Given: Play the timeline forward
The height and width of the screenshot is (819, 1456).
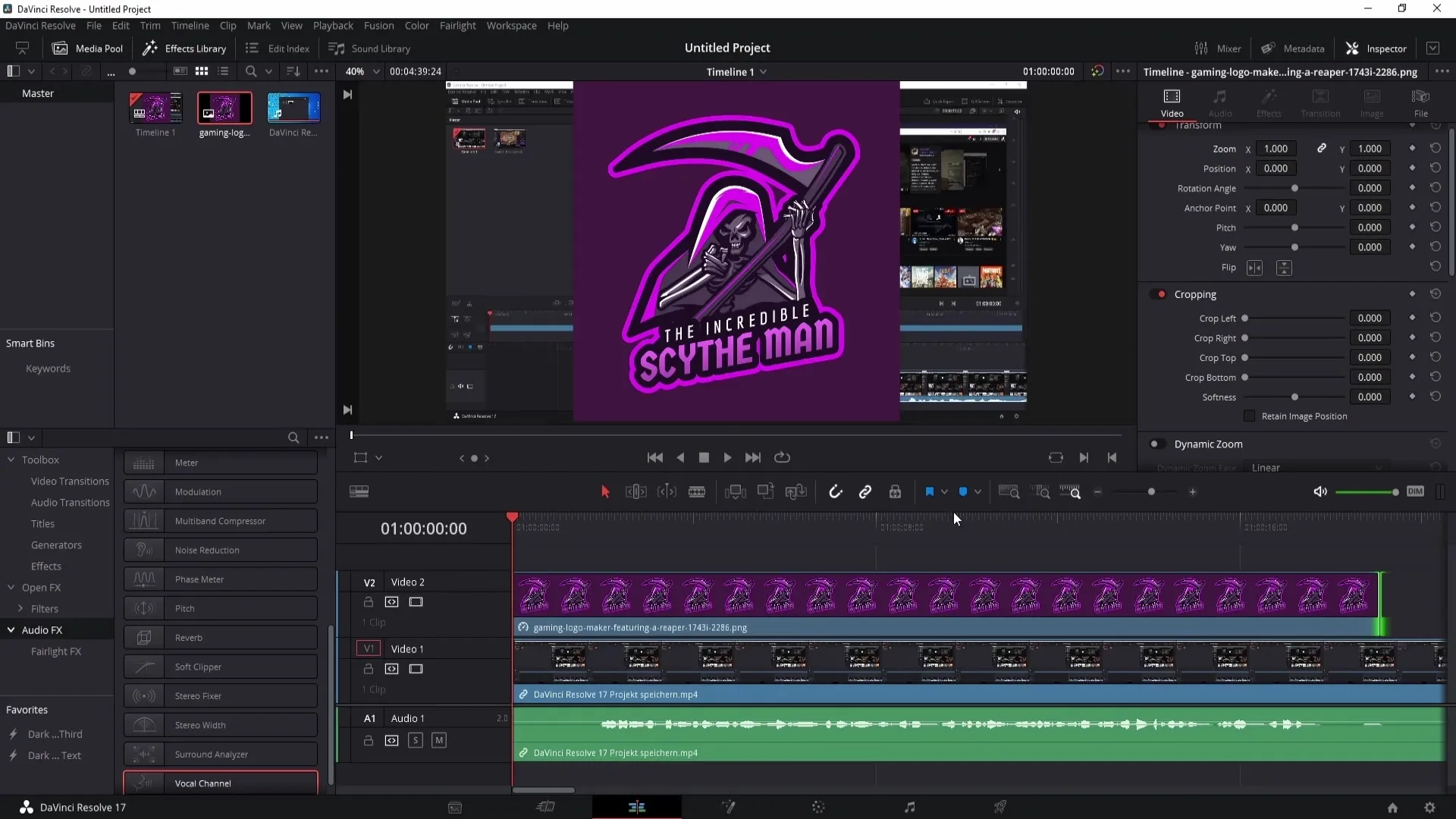Looking at the screenshot, I should (x=727, y=457).
